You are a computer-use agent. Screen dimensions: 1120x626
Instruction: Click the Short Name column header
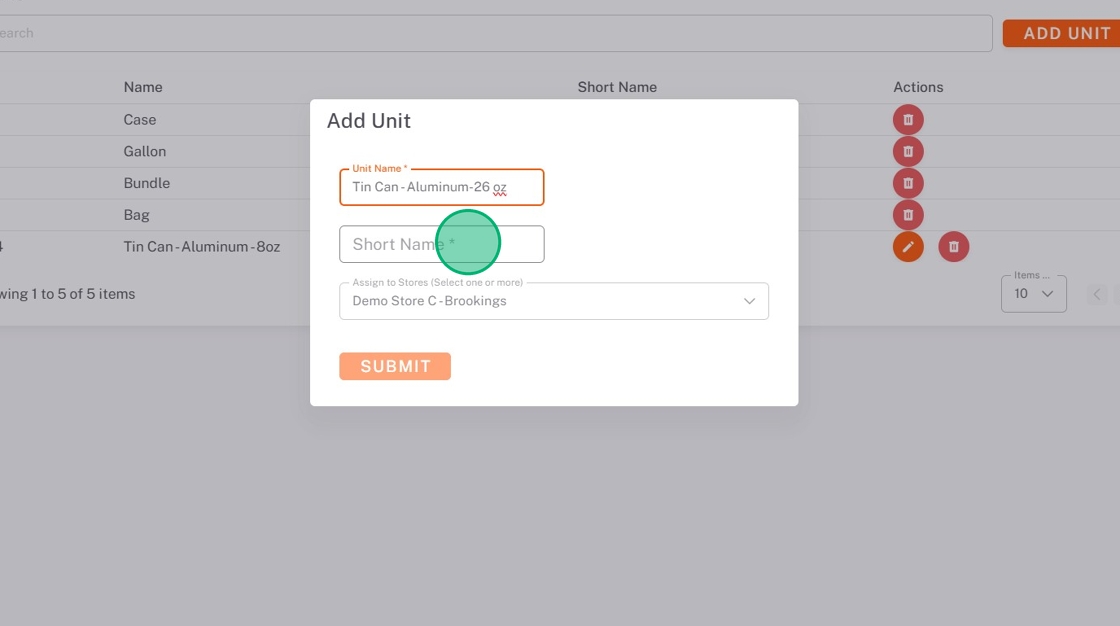pyautogui.click(x=617, y=87)
